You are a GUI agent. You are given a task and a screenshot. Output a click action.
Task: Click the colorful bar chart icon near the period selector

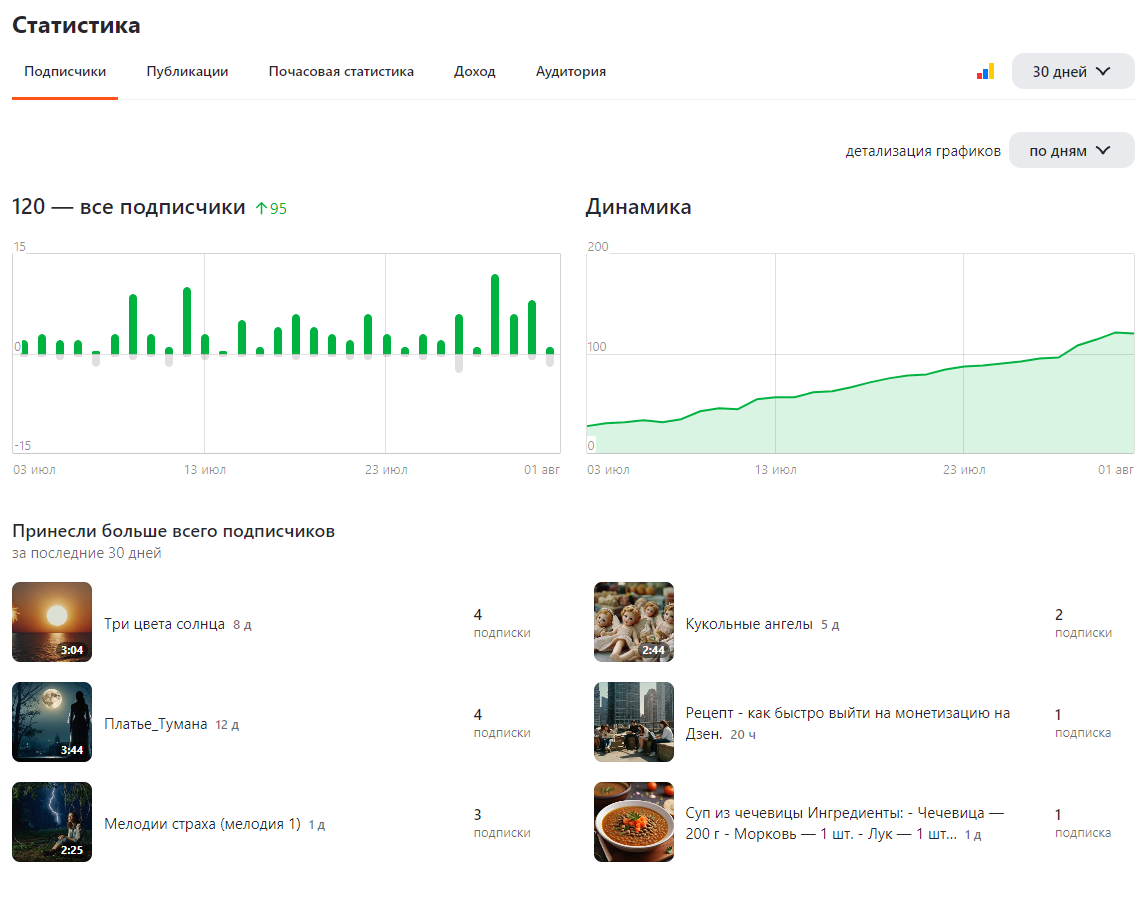tap(985, 71)
